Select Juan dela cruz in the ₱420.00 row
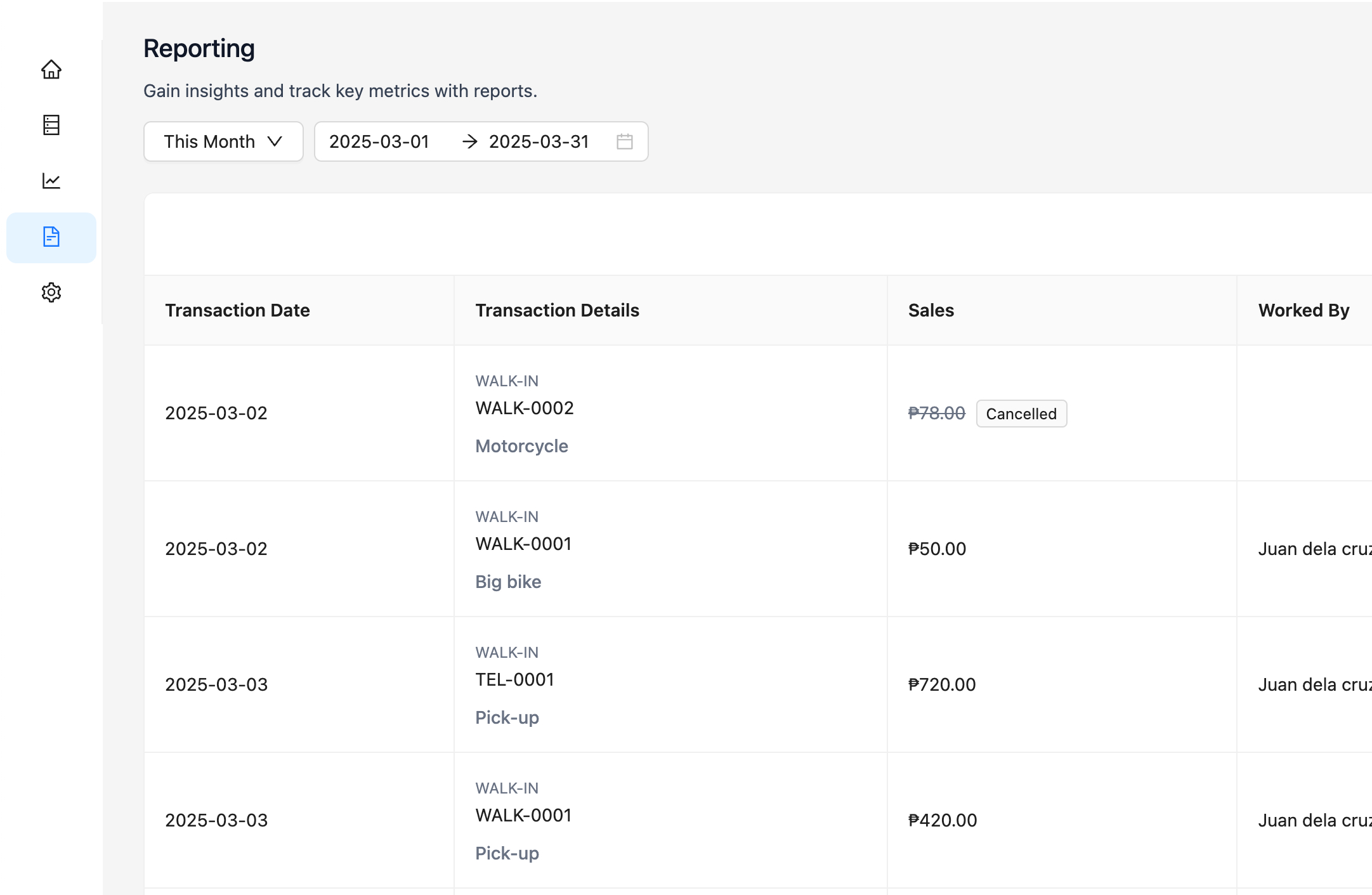Screen dimensions: 1372x895 [1315, 820]
